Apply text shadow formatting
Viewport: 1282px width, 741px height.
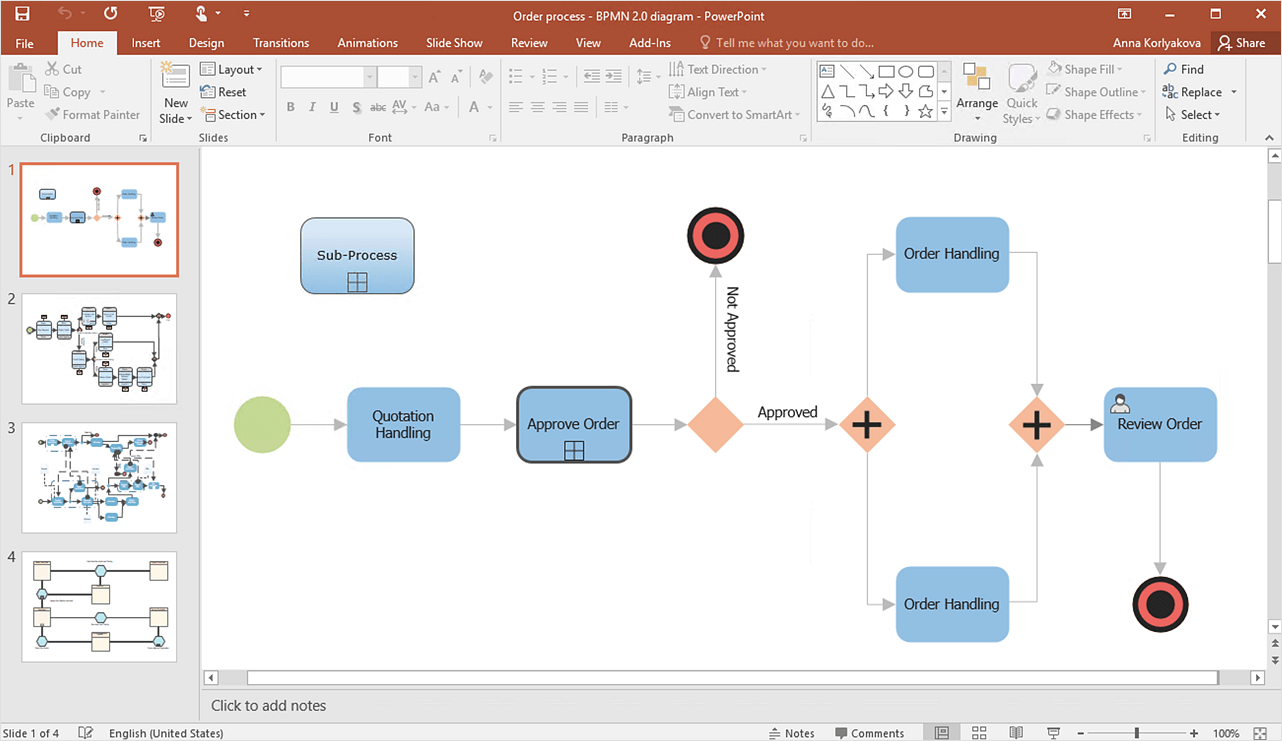tap(356, 107)
